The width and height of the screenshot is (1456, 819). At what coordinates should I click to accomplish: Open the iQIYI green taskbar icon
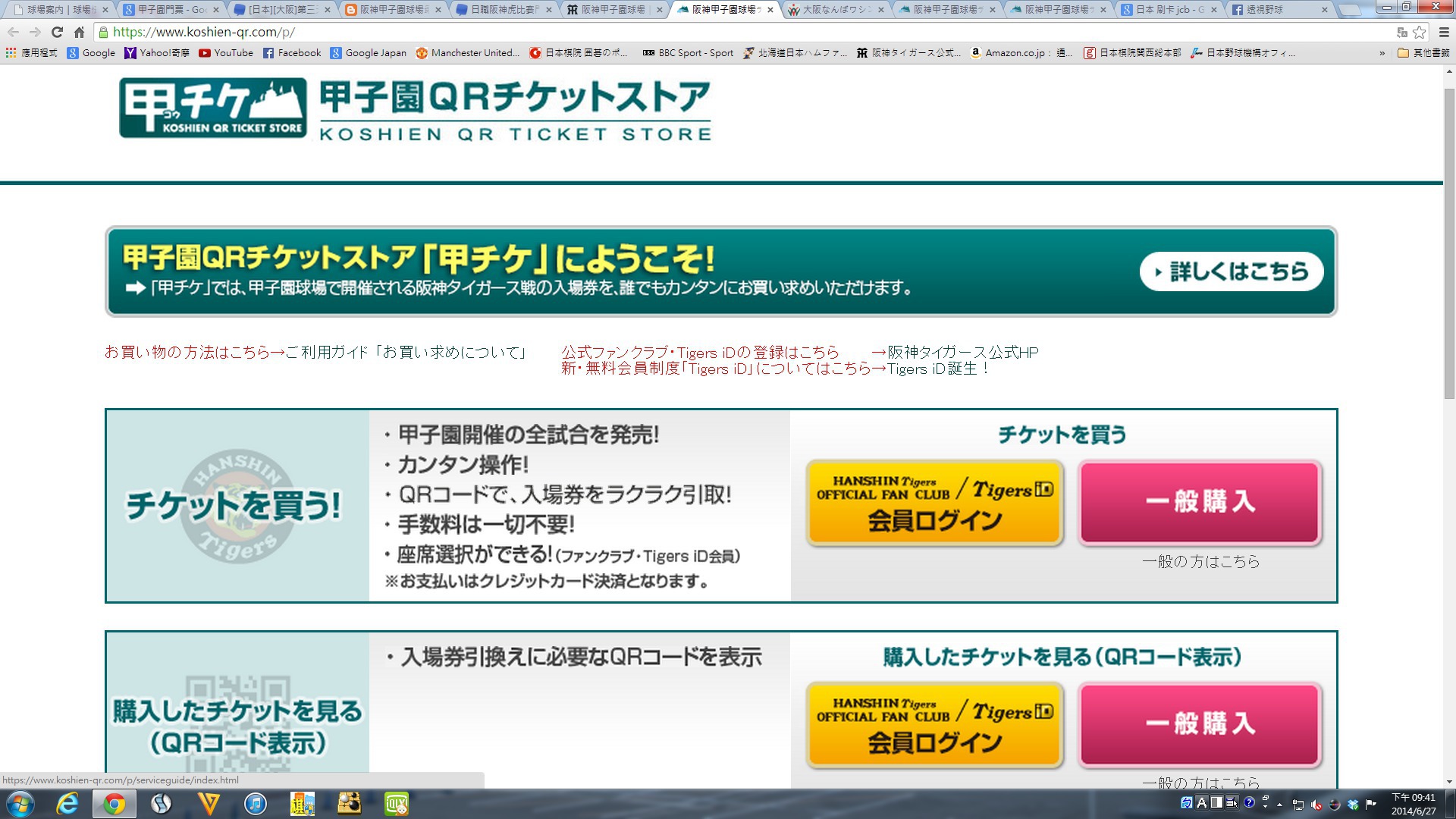coord(397,804)
